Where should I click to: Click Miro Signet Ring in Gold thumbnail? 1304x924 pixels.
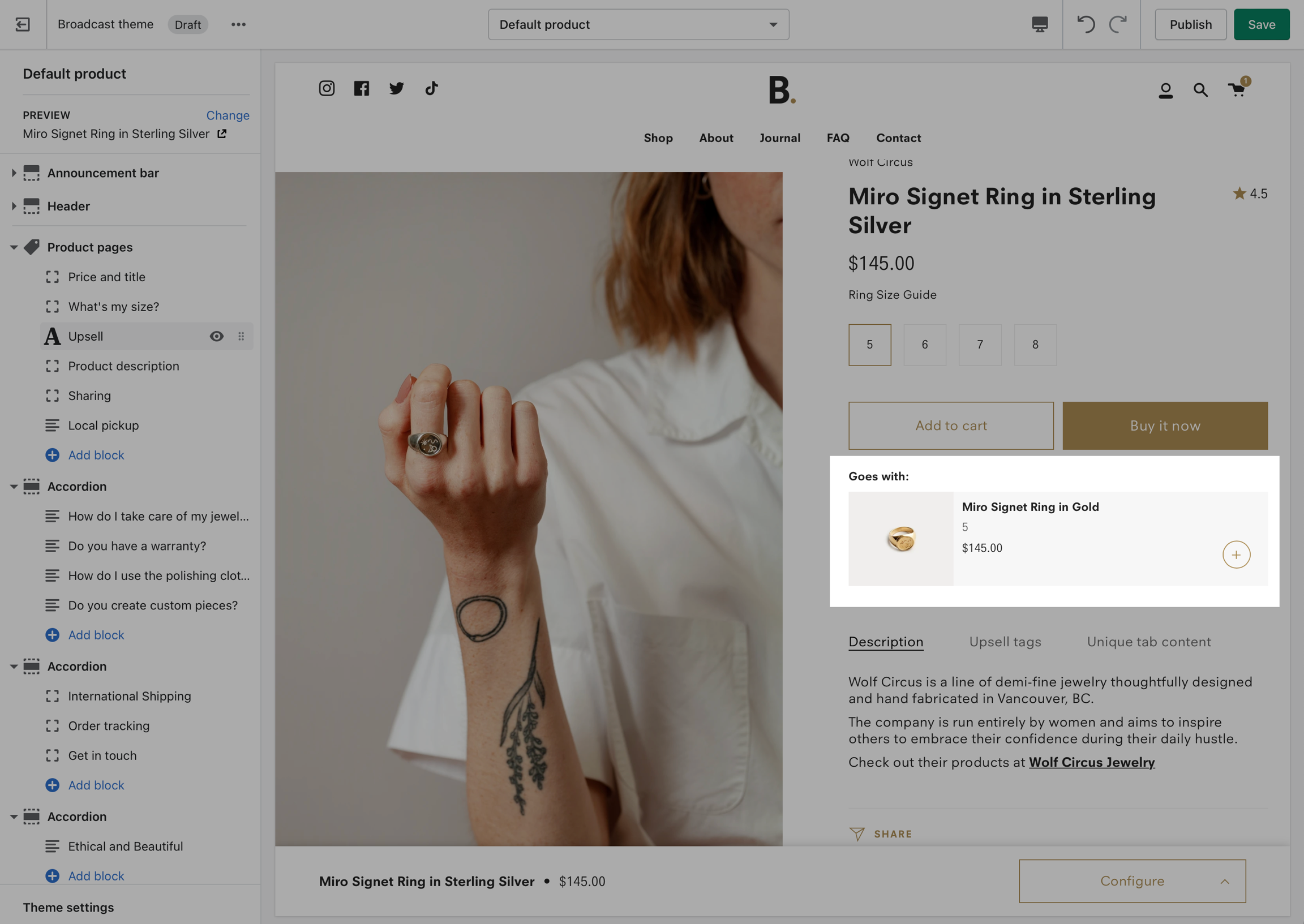point(900,539)
